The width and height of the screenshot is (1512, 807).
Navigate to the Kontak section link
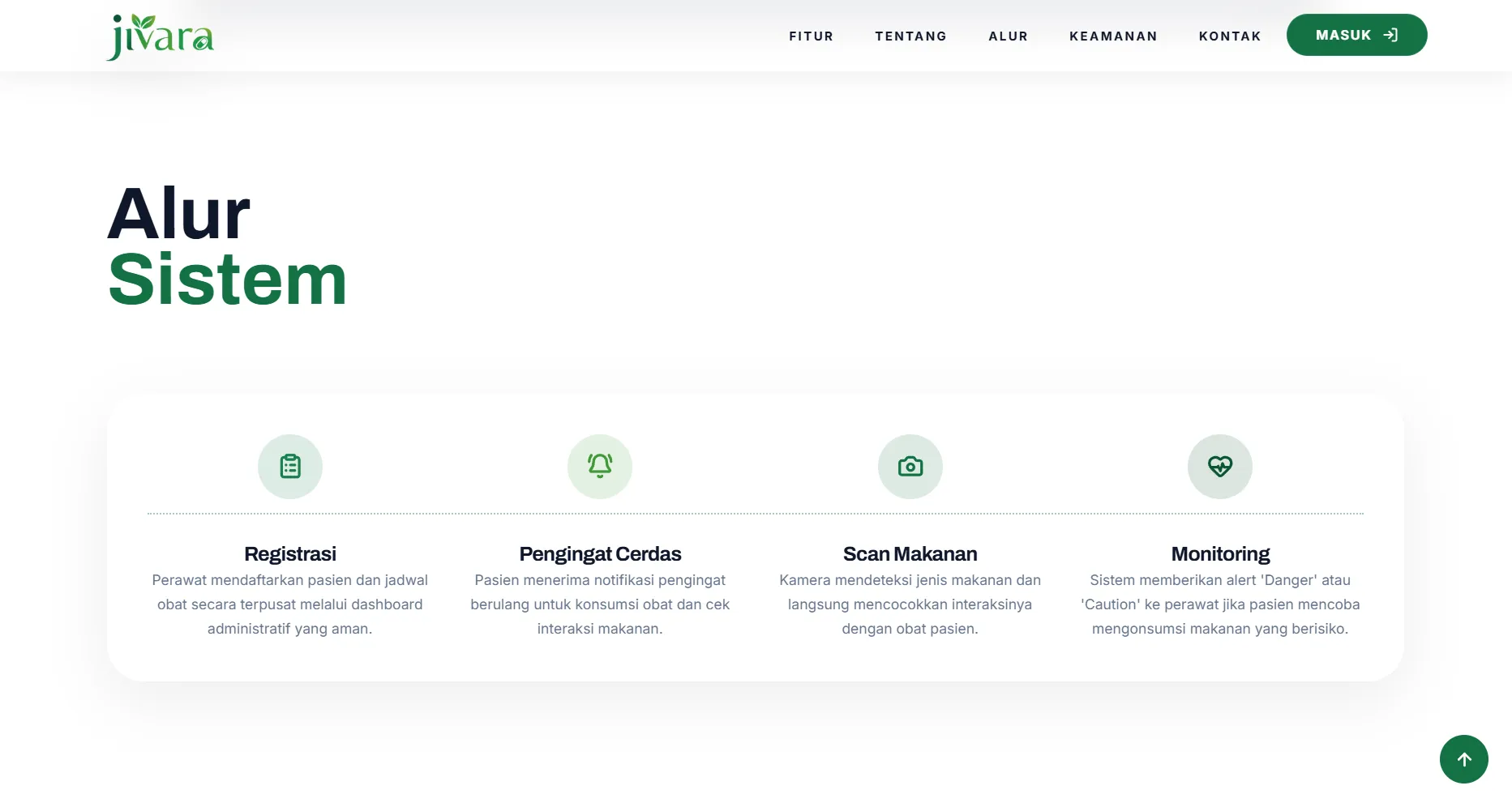(x=1231, y=36)
